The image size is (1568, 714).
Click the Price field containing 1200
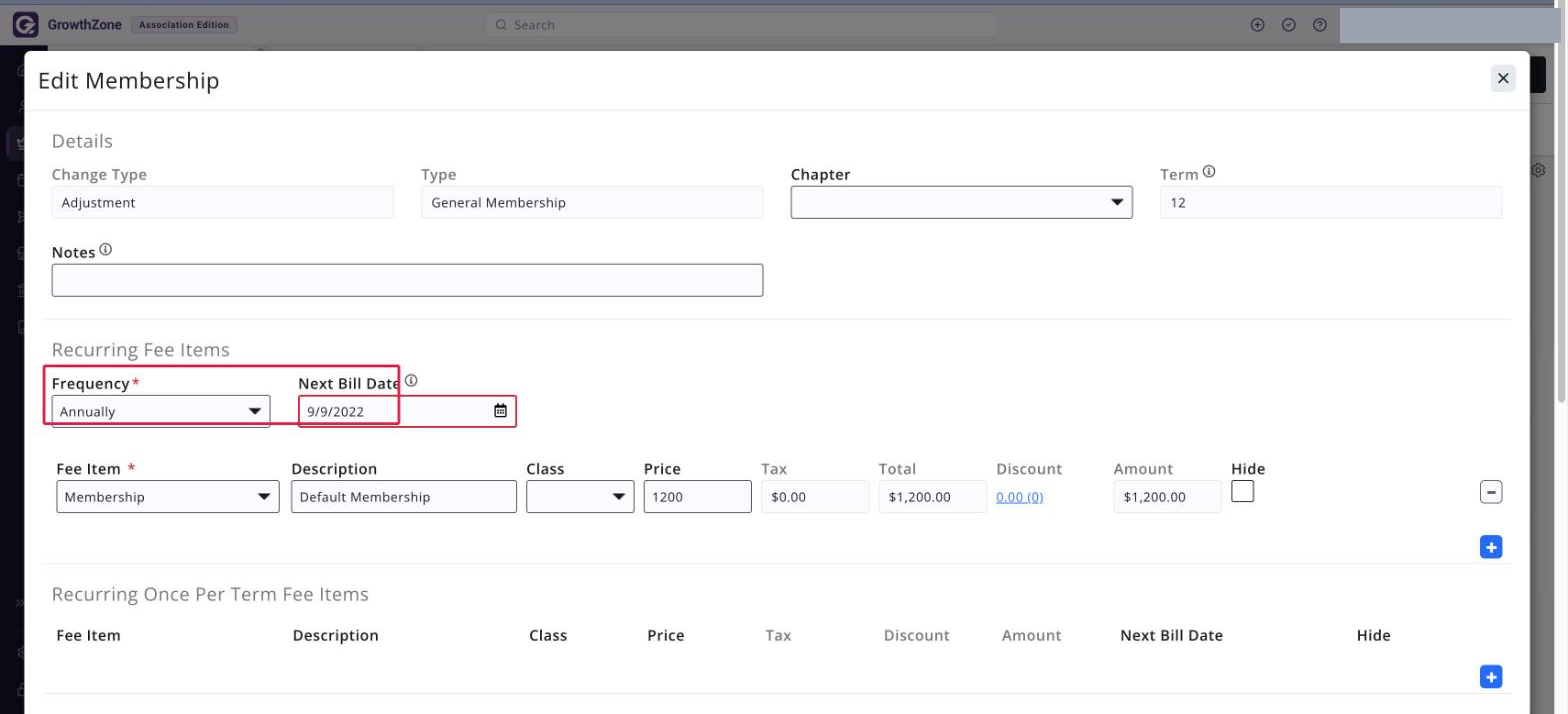point(698,497)
